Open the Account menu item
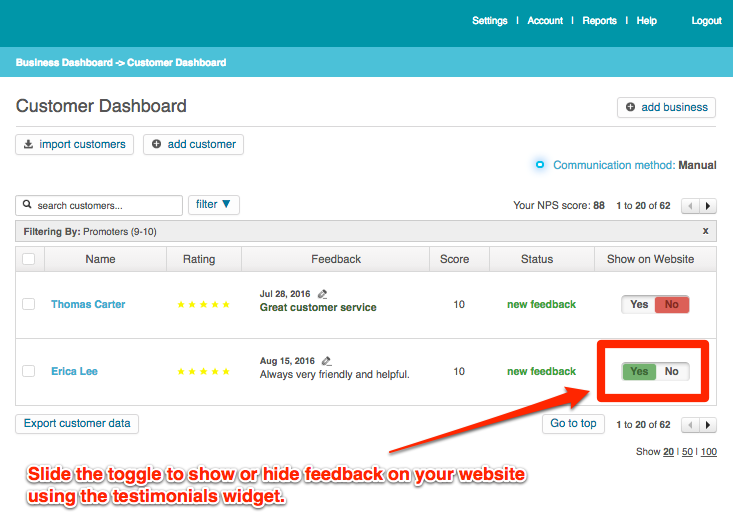This screenshot has width=733, height=521. (545, 21)
